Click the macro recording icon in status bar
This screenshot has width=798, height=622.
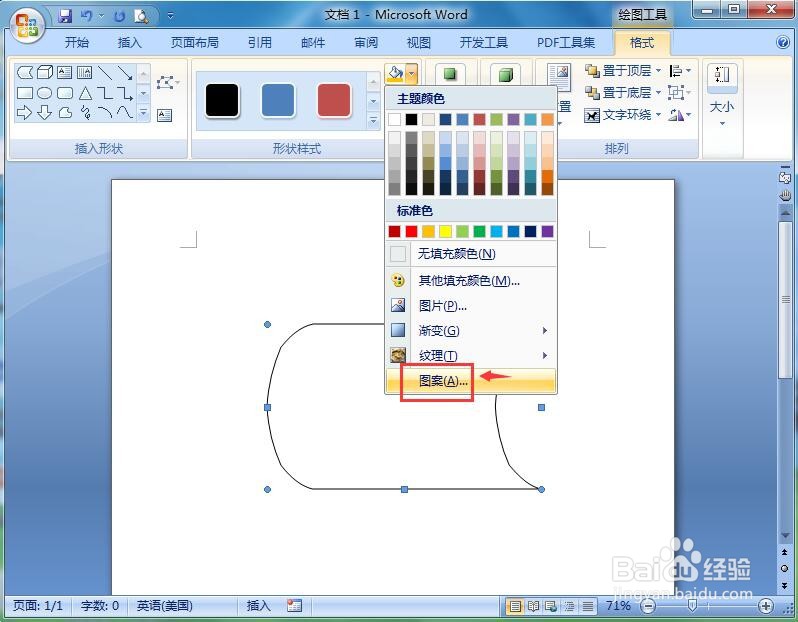tap(294, 605)
